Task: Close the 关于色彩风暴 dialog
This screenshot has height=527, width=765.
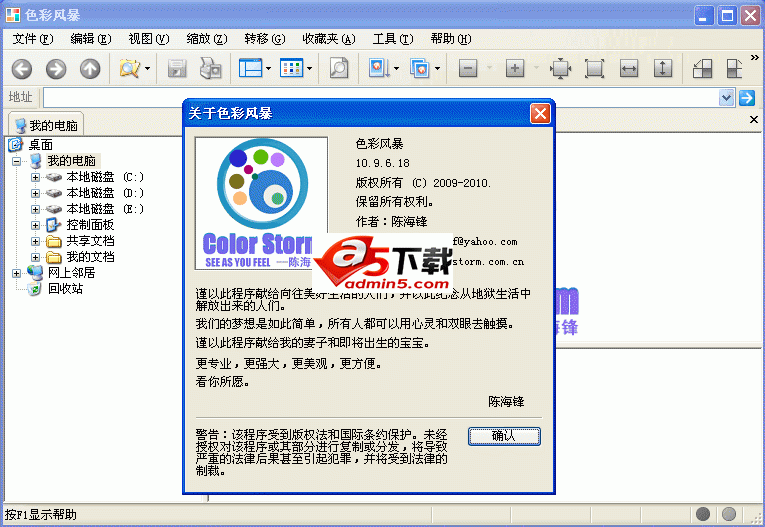Action: click(541, 114)
